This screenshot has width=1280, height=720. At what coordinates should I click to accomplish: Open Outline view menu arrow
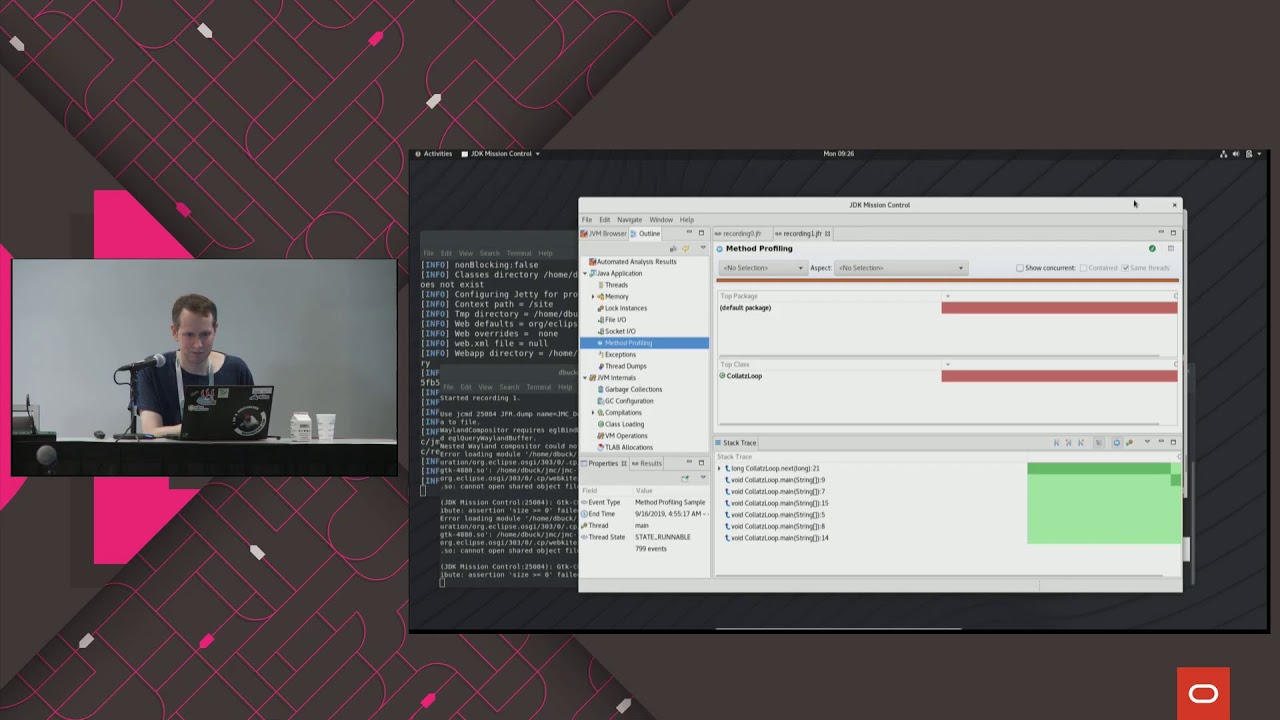pyautogui.click(x=703, y=247)
